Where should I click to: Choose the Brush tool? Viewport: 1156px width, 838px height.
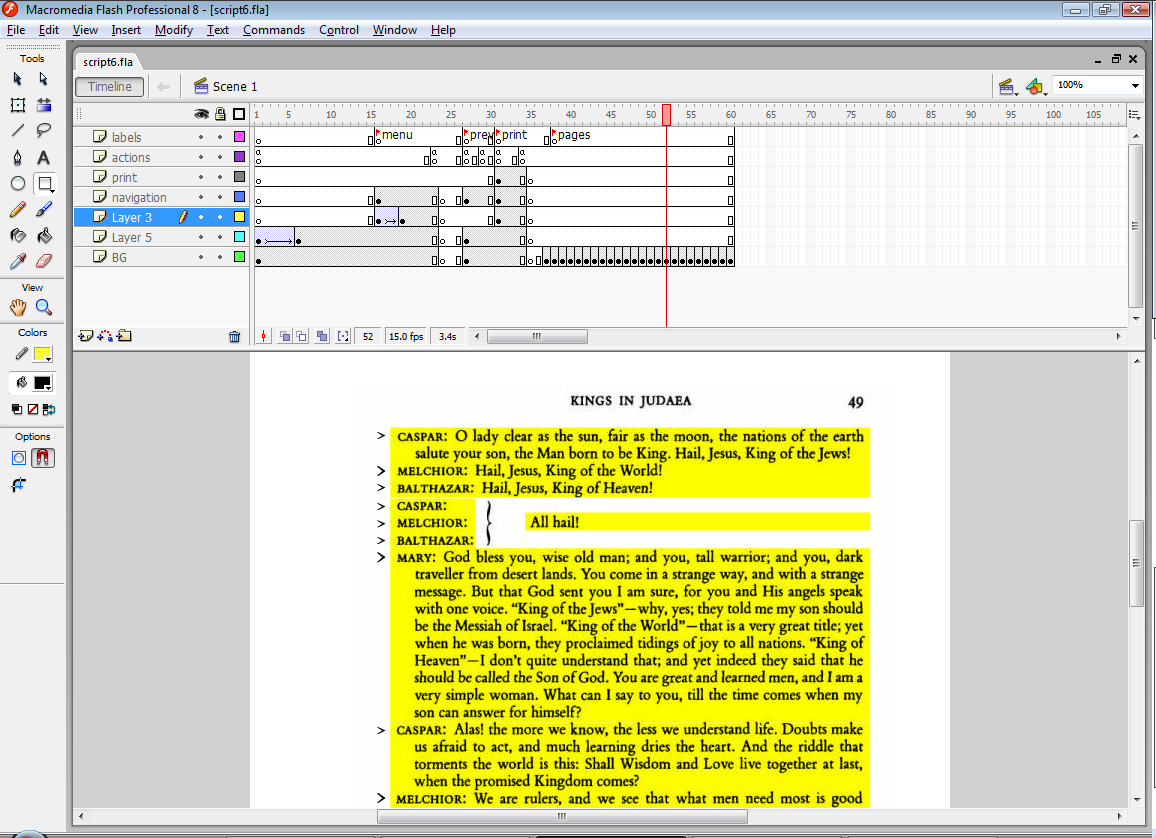tap(44, 210)
